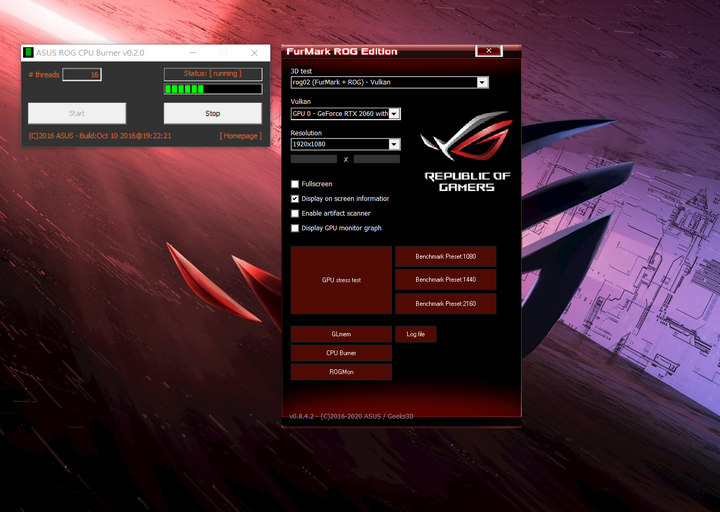720x512 pixels.
Task: Enable the Fullscreen checkbox
Action: pos(295,184)
